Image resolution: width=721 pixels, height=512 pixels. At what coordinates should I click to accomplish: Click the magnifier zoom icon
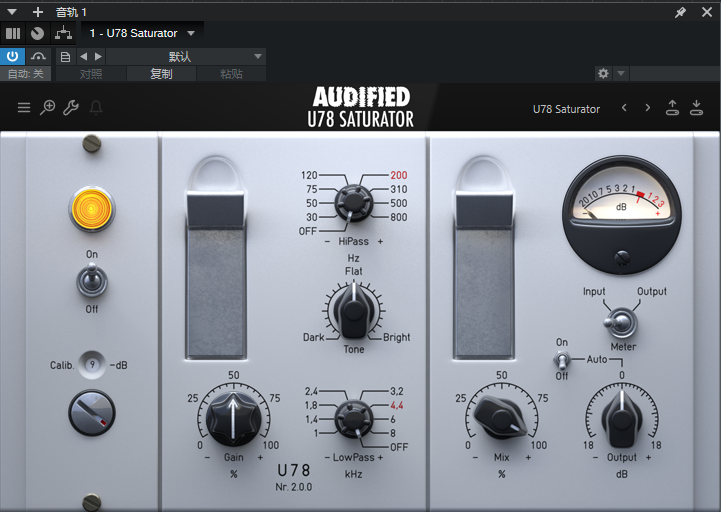click(47, 108)
